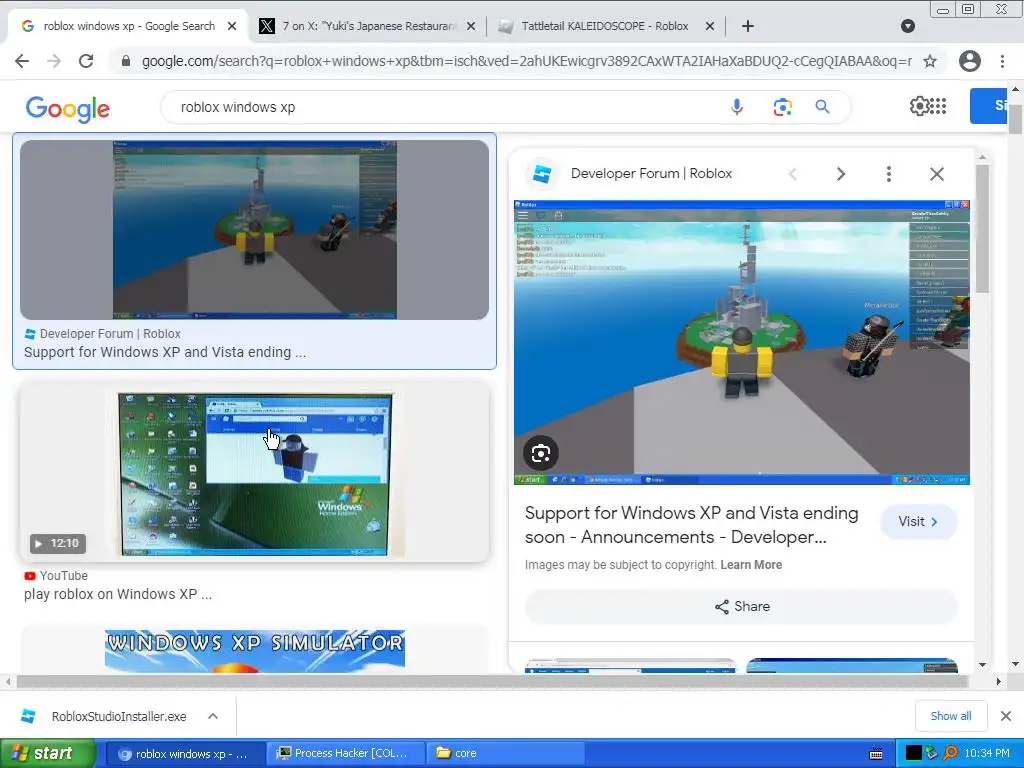This screenshot has width=1024, height=768.
Task: Click the magnifier system tray icon
Action: tap(950, 754)
